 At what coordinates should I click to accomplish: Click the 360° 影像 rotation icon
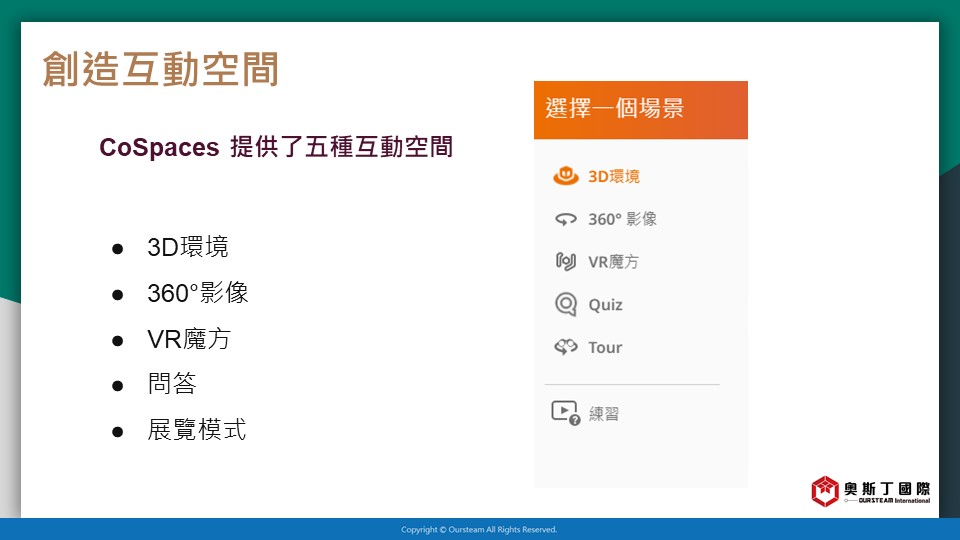[566, 219]
